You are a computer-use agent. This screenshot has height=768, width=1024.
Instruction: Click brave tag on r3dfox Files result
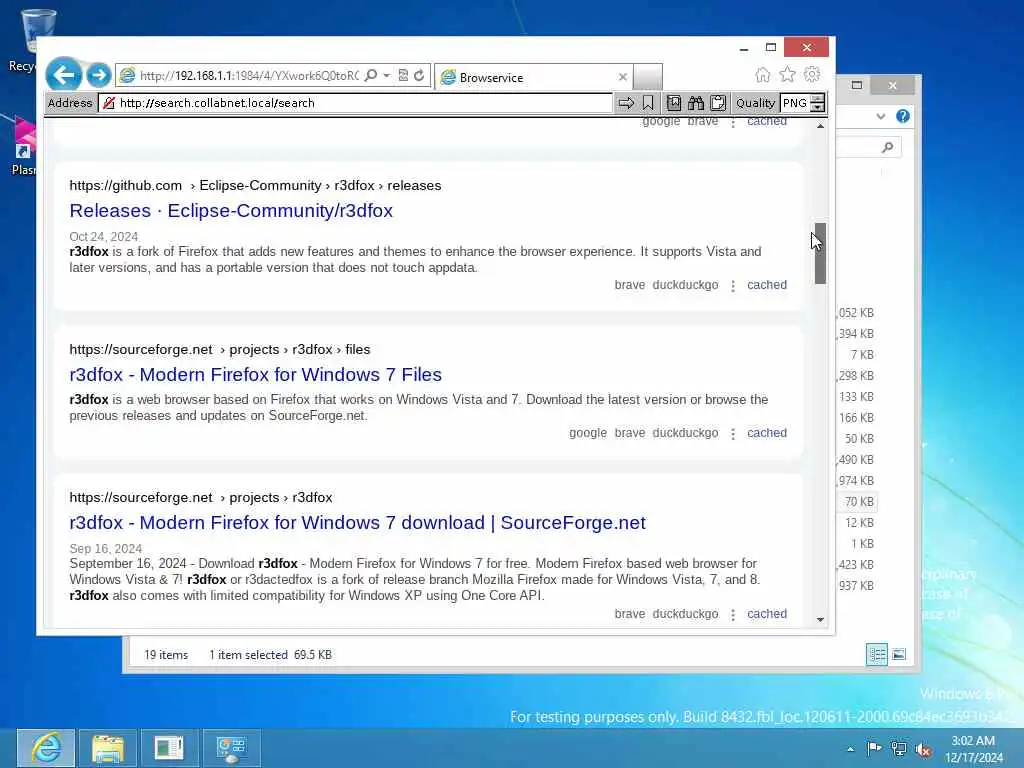[630, 433]
